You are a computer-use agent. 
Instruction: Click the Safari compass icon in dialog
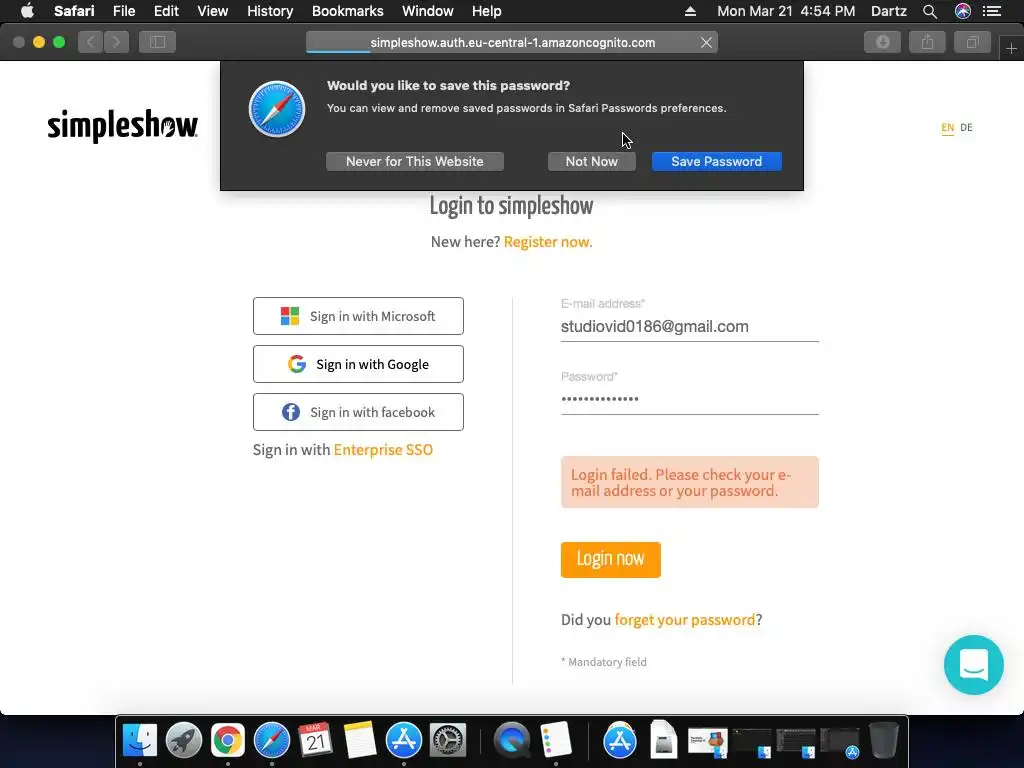coord(277,109)
